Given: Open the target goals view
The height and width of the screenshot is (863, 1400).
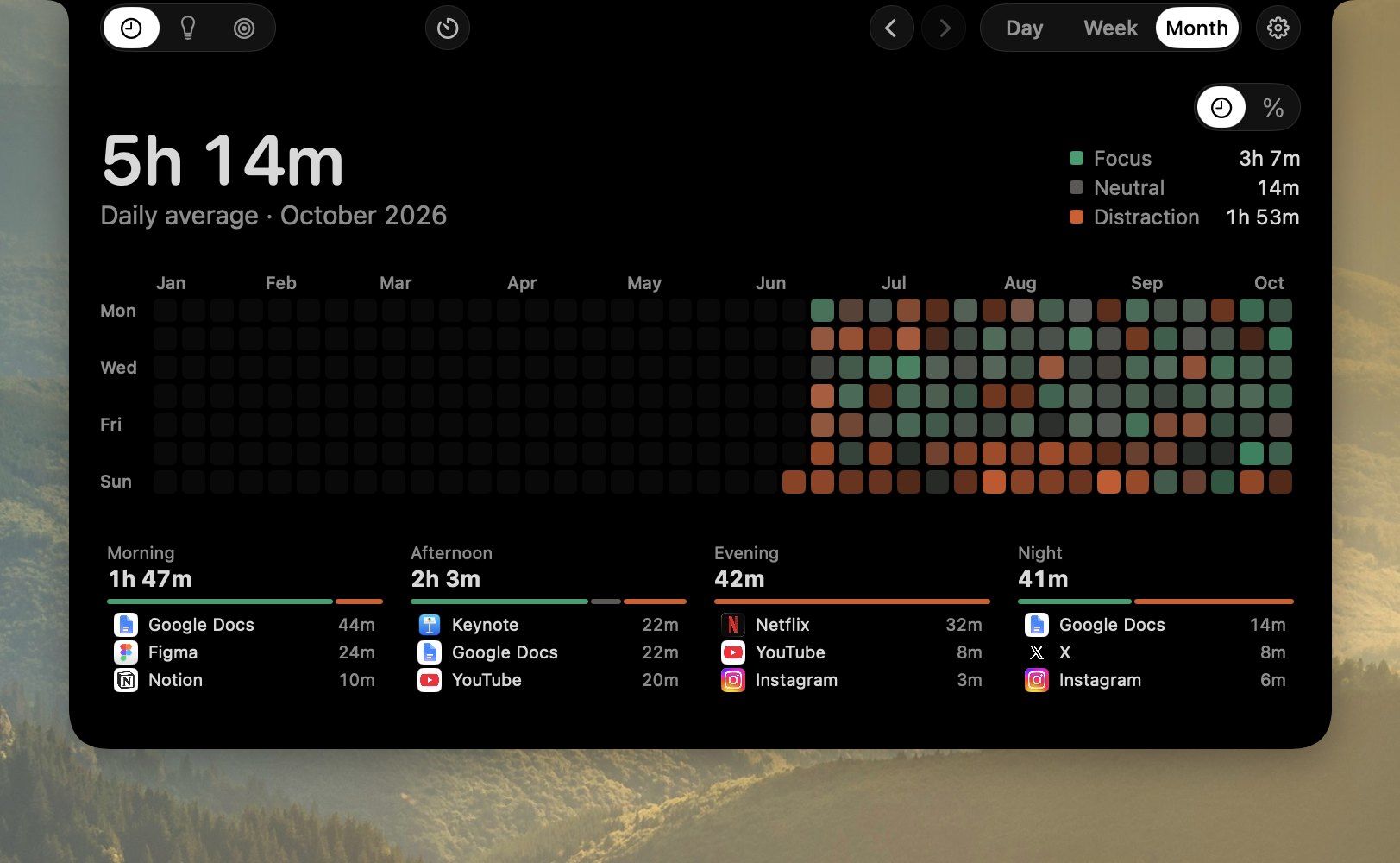Looking at the screenshot, I should (244, 28).
